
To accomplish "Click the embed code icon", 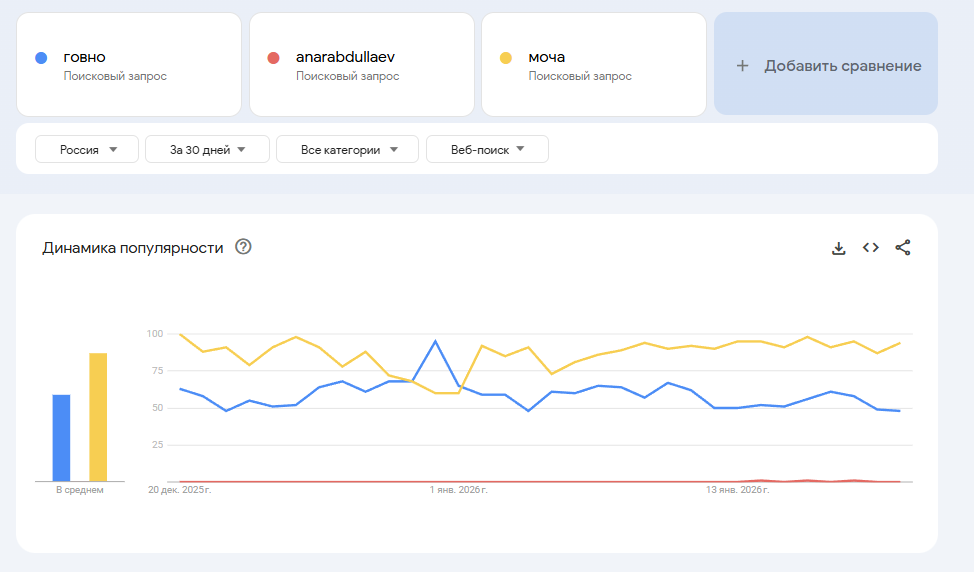I will tap(871, 248).
